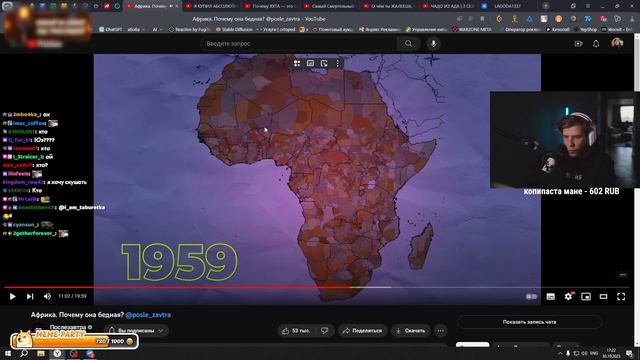Click the streamer webcam overlay
The image size is (640, 360).
[x=565, y=140]
